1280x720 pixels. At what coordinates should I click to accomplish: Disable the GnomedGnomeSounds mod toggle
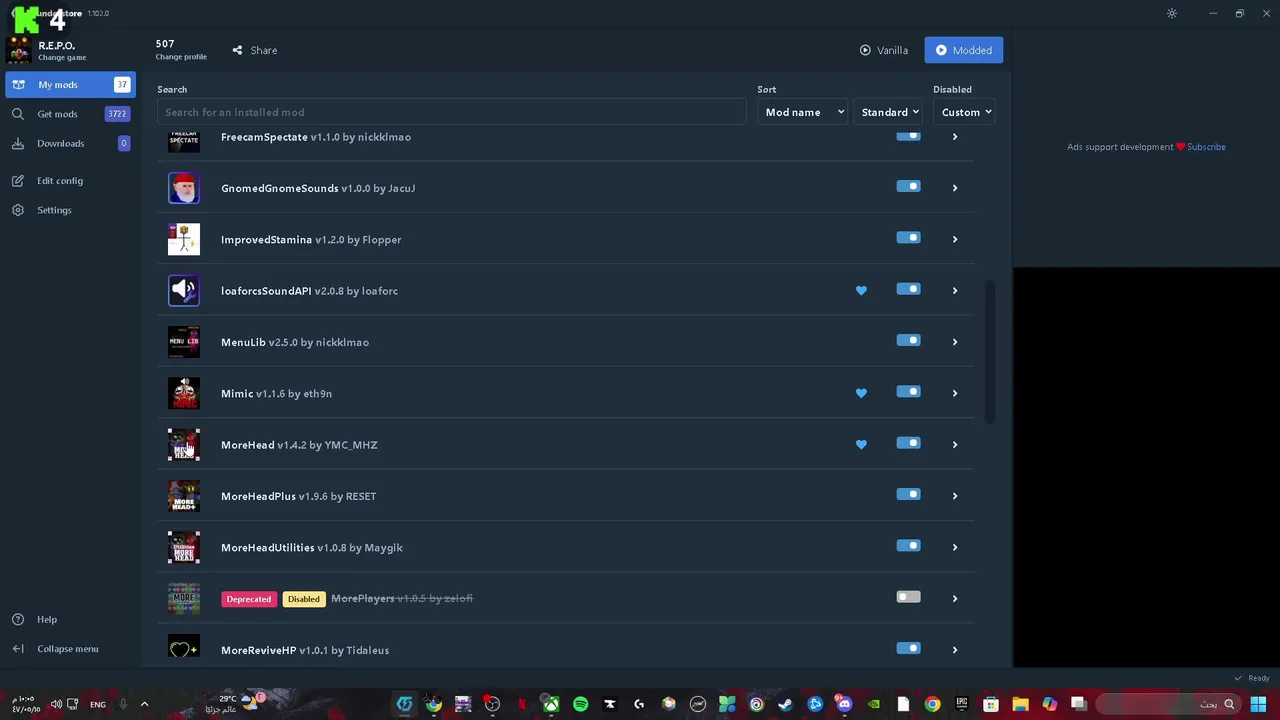[x=908, y=186]
